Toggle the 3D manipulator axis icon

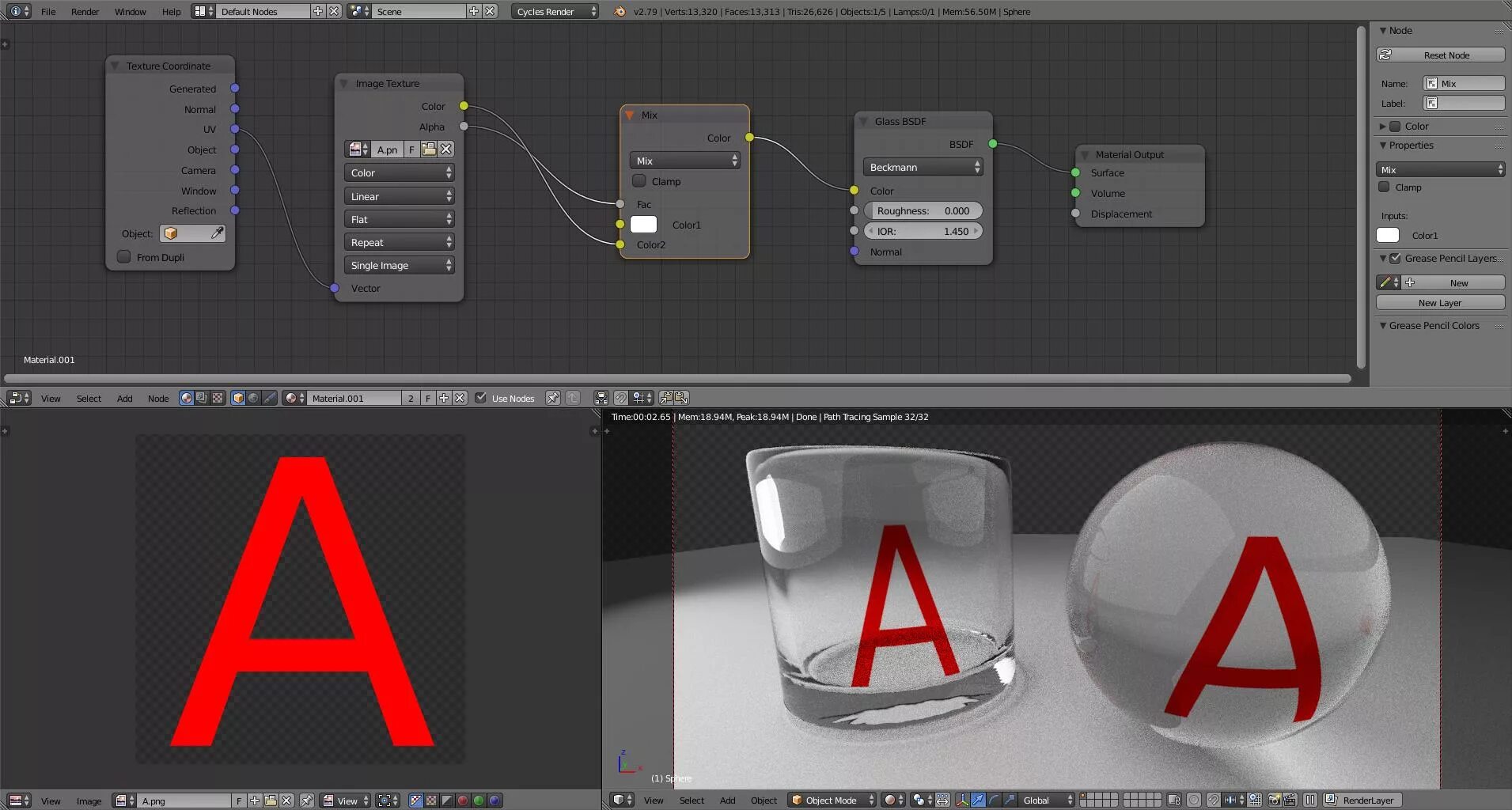click(962, 800)
